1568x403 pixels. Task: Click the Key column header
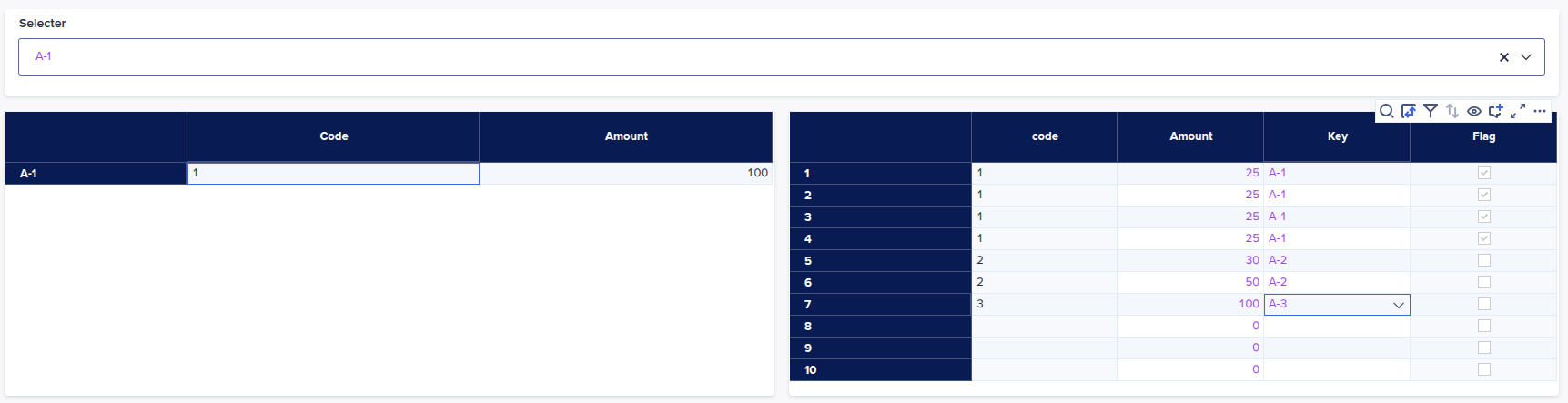tap(1337, 136)
